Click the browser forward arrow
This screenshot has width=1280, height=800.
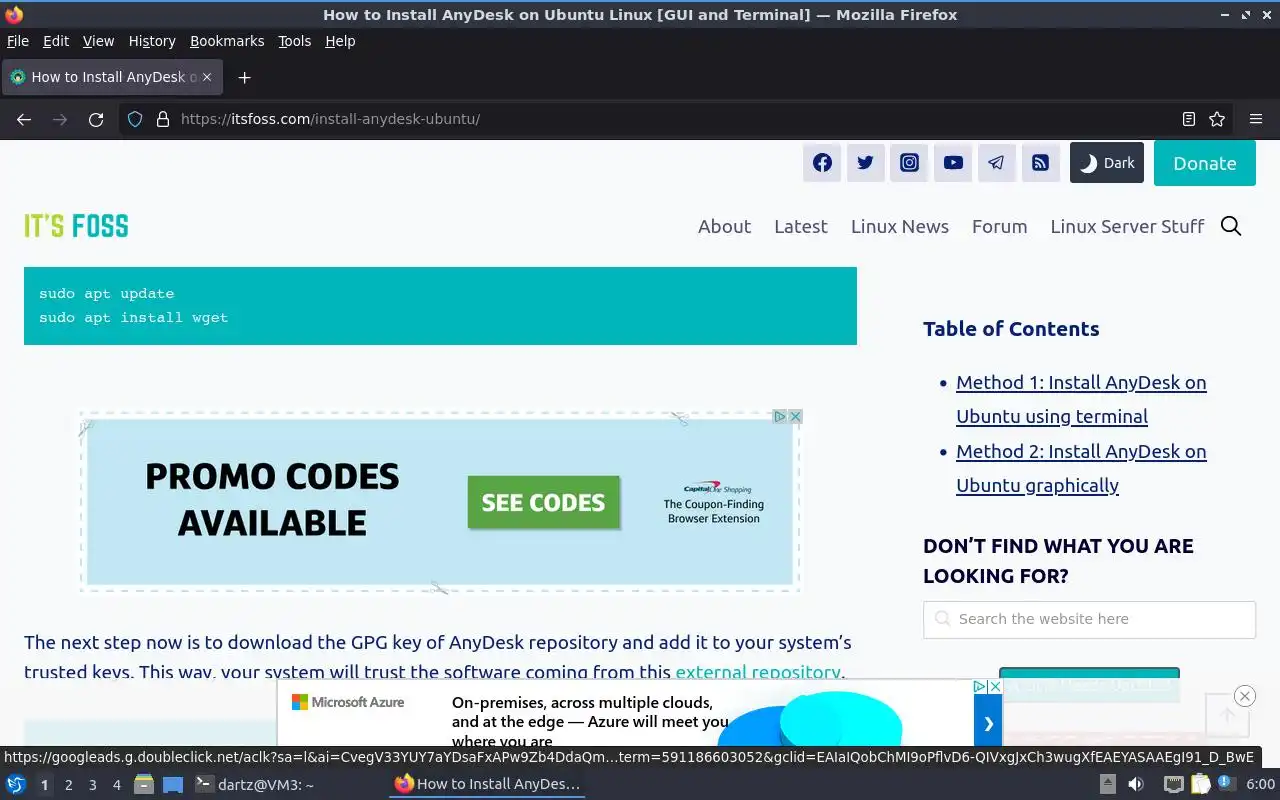coord(60,119)
